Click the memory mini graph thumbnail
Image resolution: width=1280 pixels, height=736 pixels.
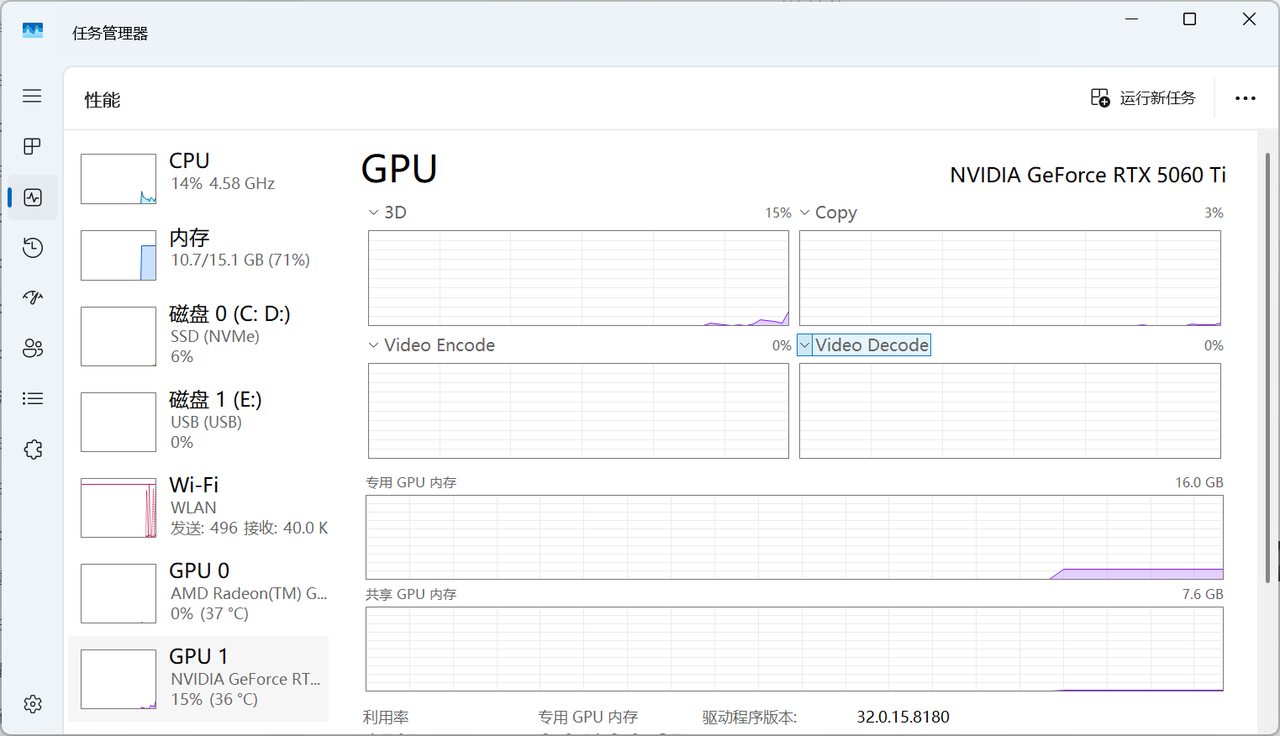(x=119, y=255)
